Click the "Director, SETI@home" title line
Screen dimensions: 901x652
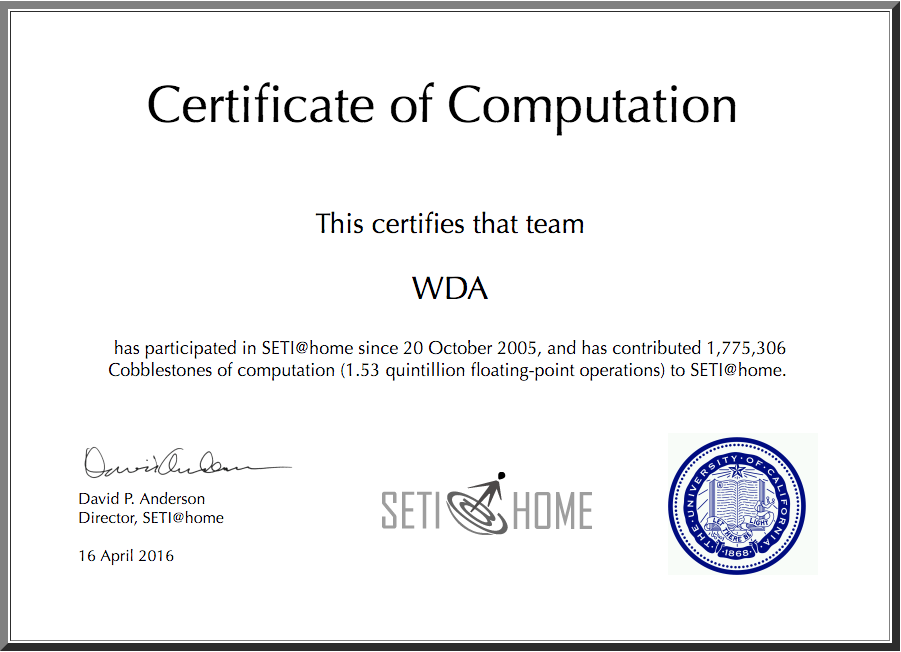[x=151, y=518]
